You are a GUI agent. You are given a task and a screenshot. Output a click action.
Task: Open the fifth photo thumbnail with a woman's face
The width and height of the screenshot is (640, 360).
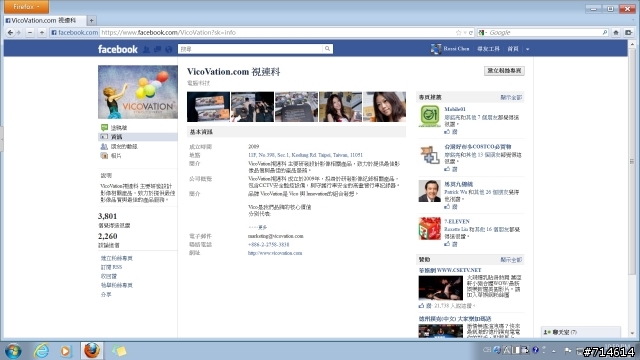tap(384, 107)
